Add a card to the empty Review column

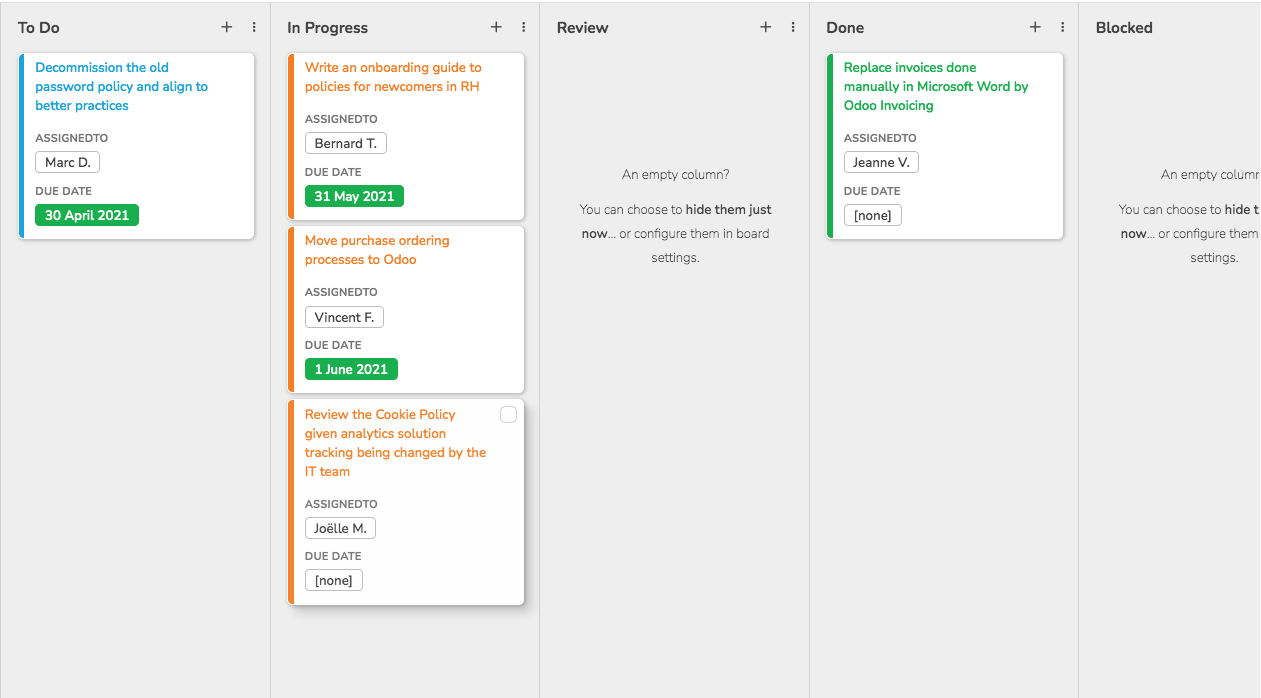click(765, 27)
